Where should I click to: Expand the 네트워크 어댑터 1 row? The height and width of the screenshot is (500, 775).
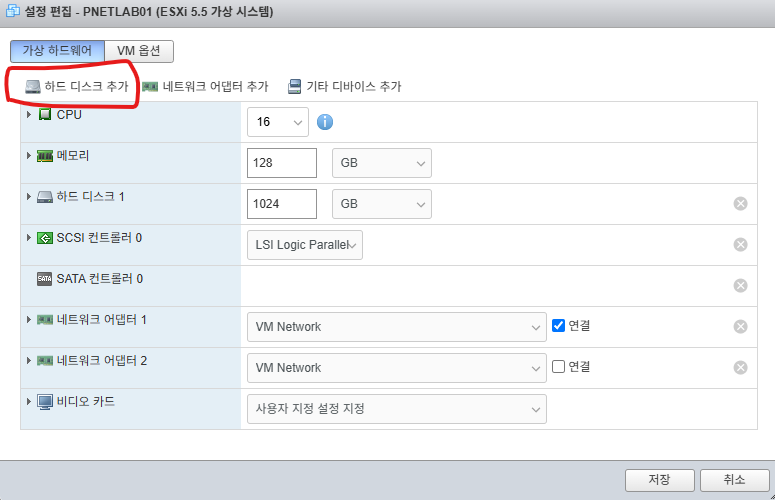[29, 320]
